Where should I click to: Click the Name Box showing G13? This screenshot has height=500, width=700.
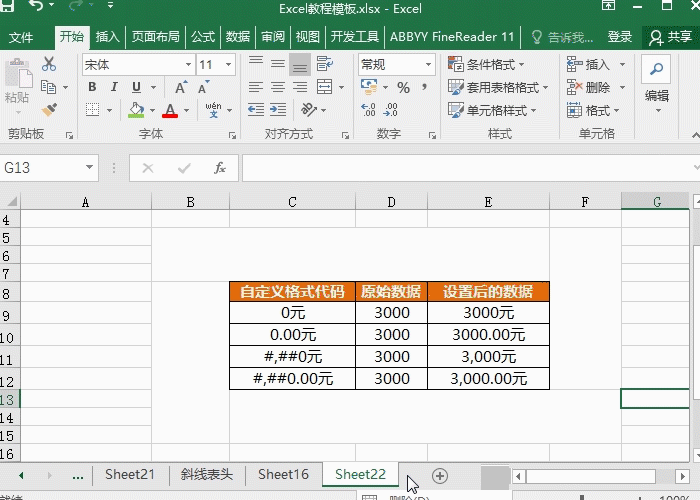(x=42, y=168)
